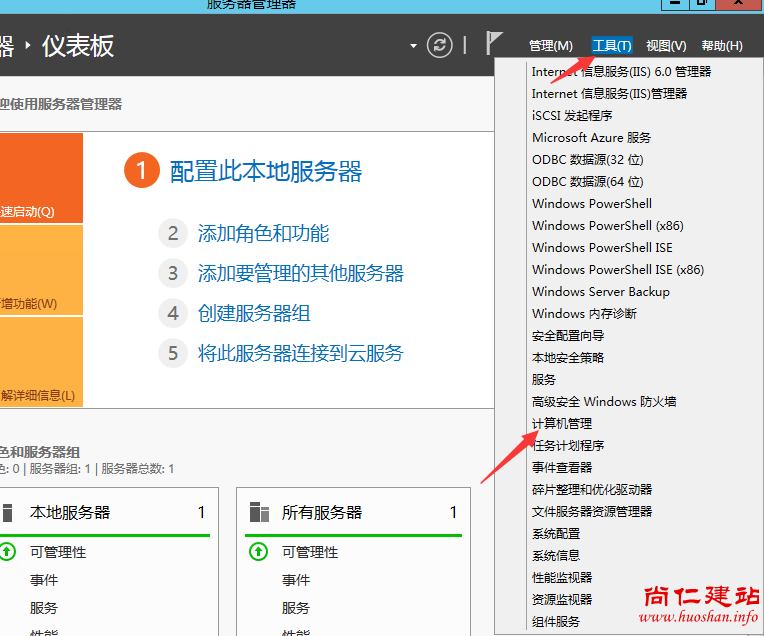Click 将此服务器连接到云服务 link
Viewport: 764px width, 636px height.
coord(300,354)
